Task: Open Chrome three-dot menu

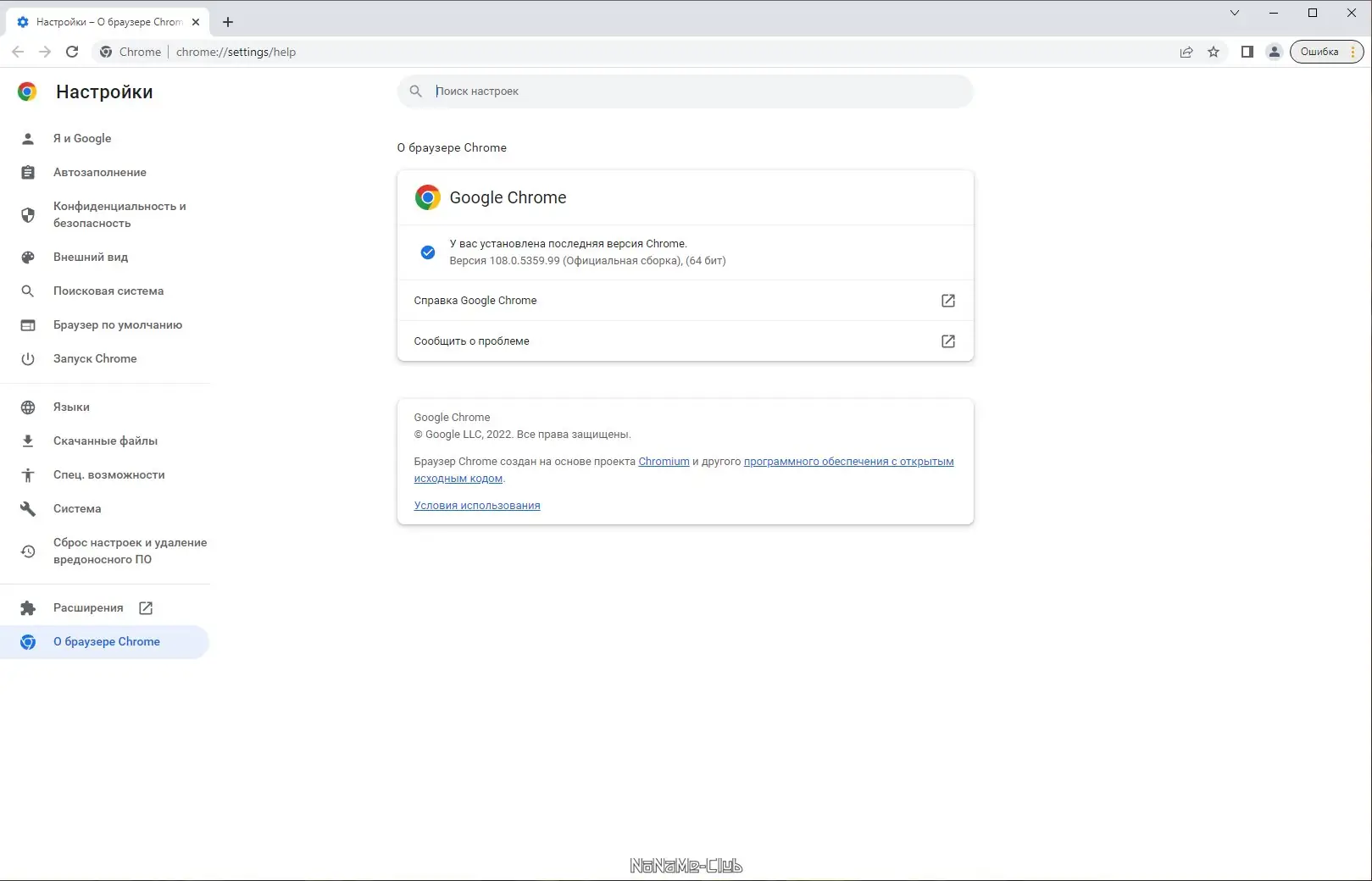Action: click(x=1353, y=52)
